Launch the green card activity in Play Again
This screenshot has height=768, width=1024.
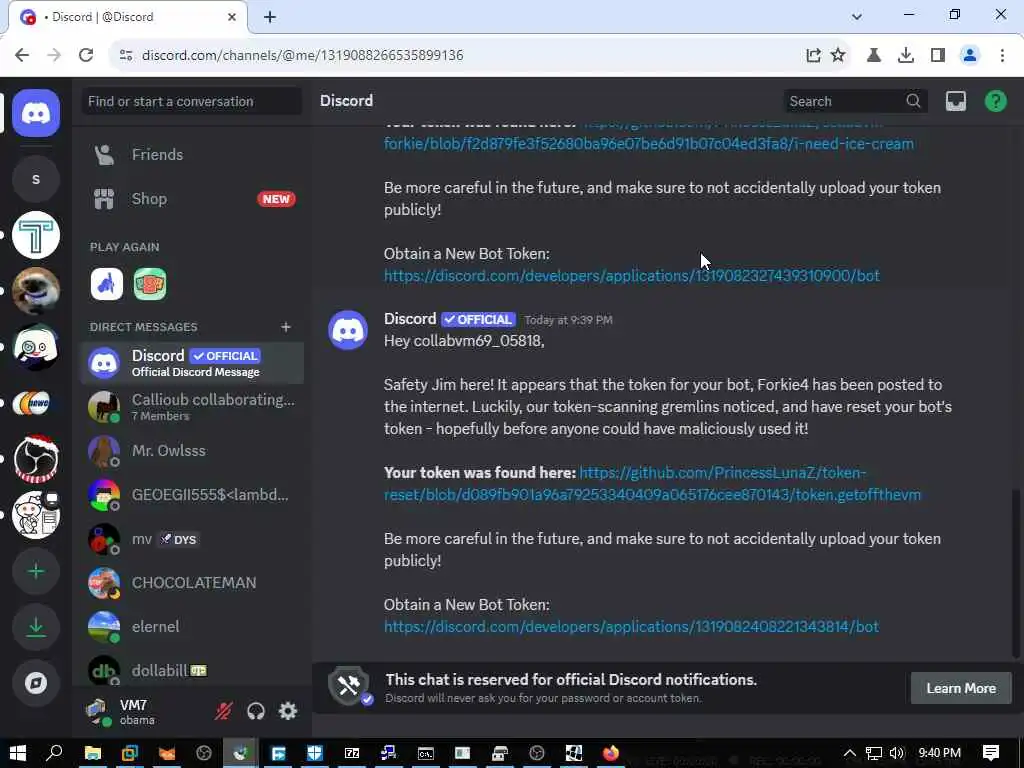click(x=150, y=284)
